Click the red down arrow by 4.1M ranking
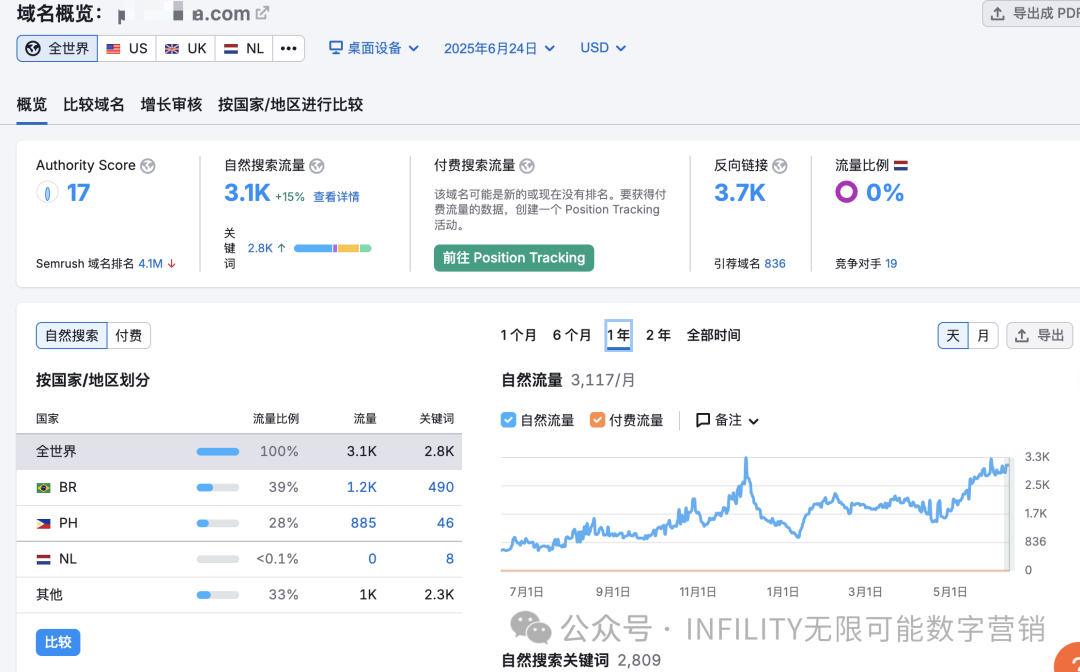The image size is (1080, 672). 172,264
